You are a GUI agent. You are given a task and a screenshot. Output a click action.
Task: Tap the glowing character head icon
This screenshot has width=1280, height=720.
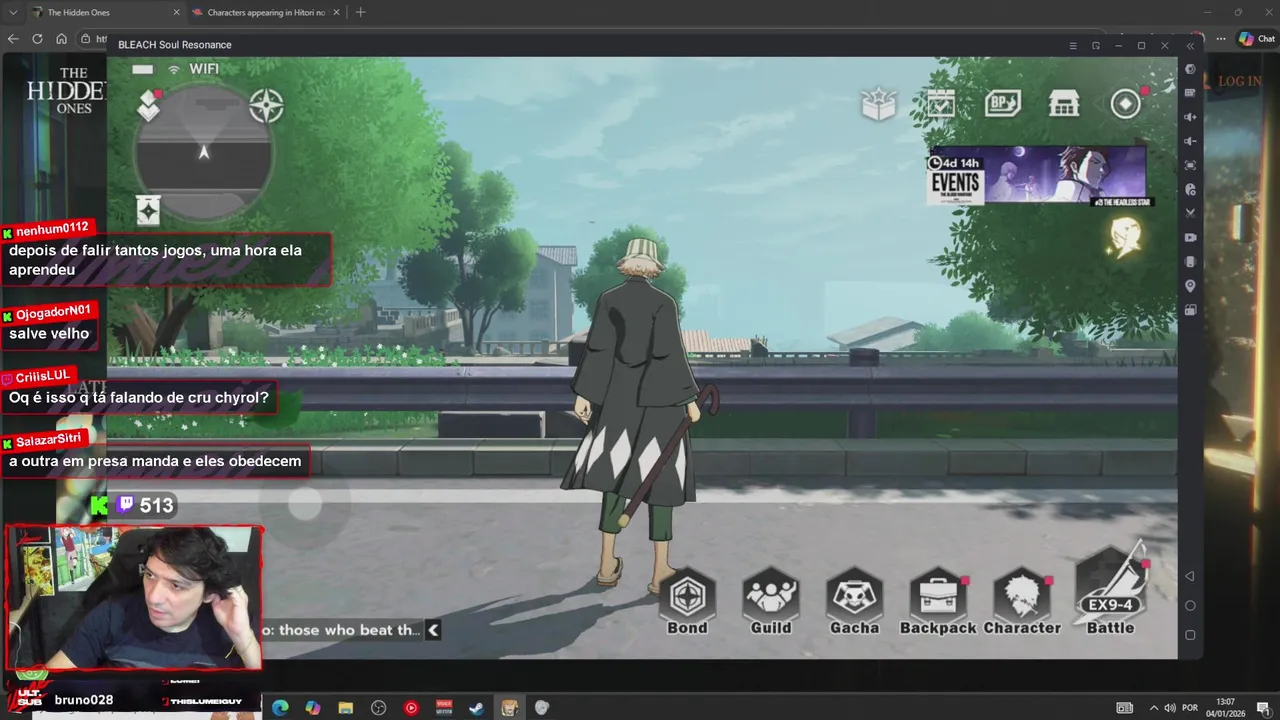1126,236
